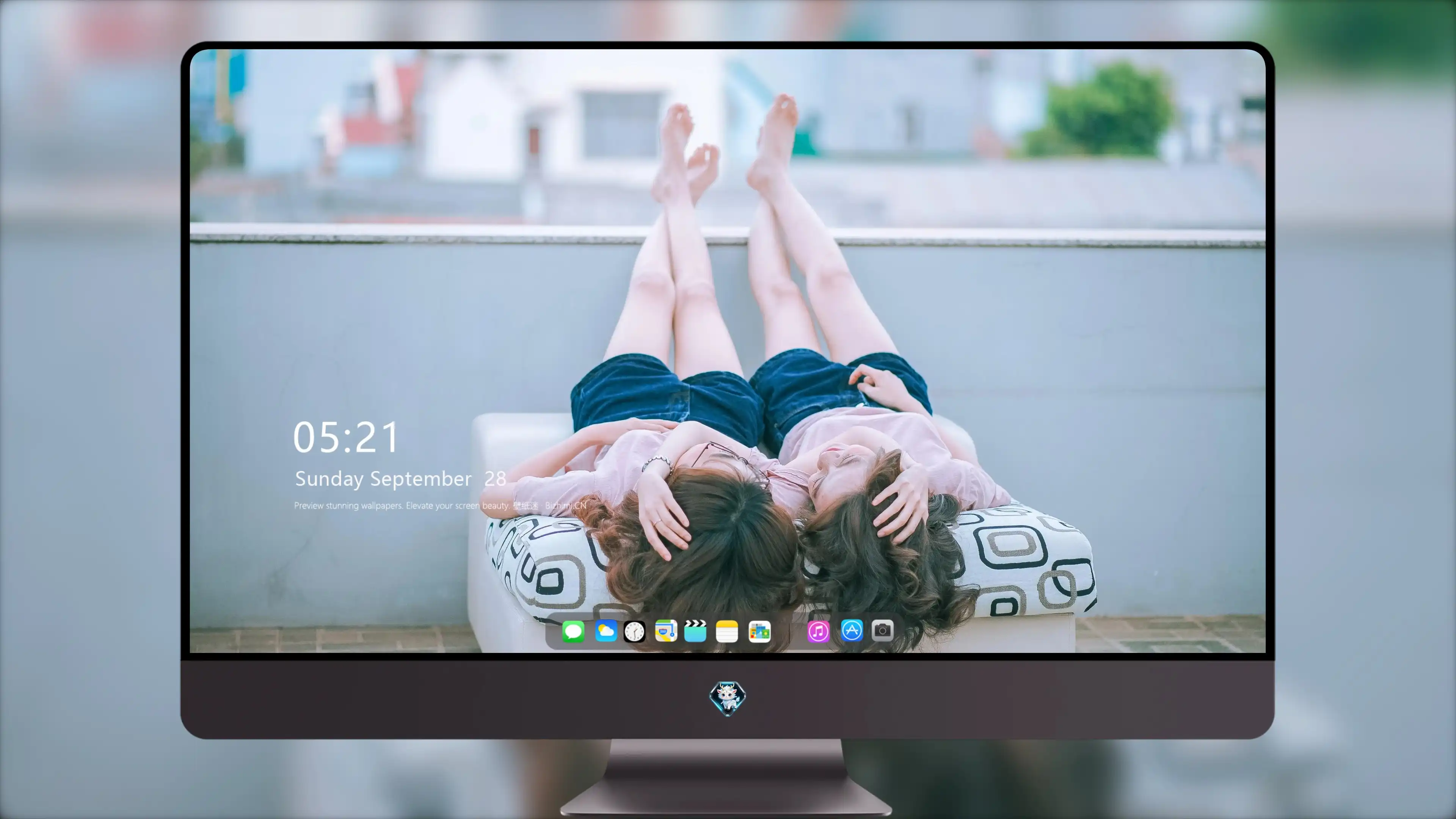Launch the Maps app from the dock
This screenshot has width=1456, height=819.
point(666,631)
